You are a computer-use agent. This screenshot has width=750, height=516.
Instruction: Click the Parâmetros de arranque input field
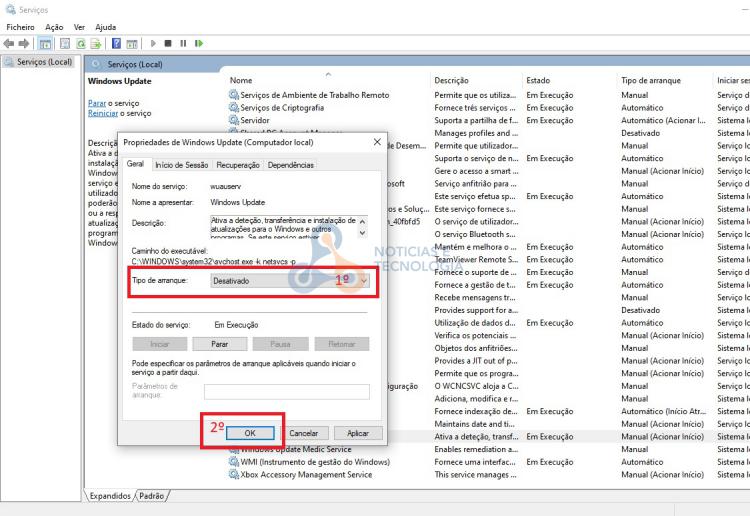pos(287,392)
